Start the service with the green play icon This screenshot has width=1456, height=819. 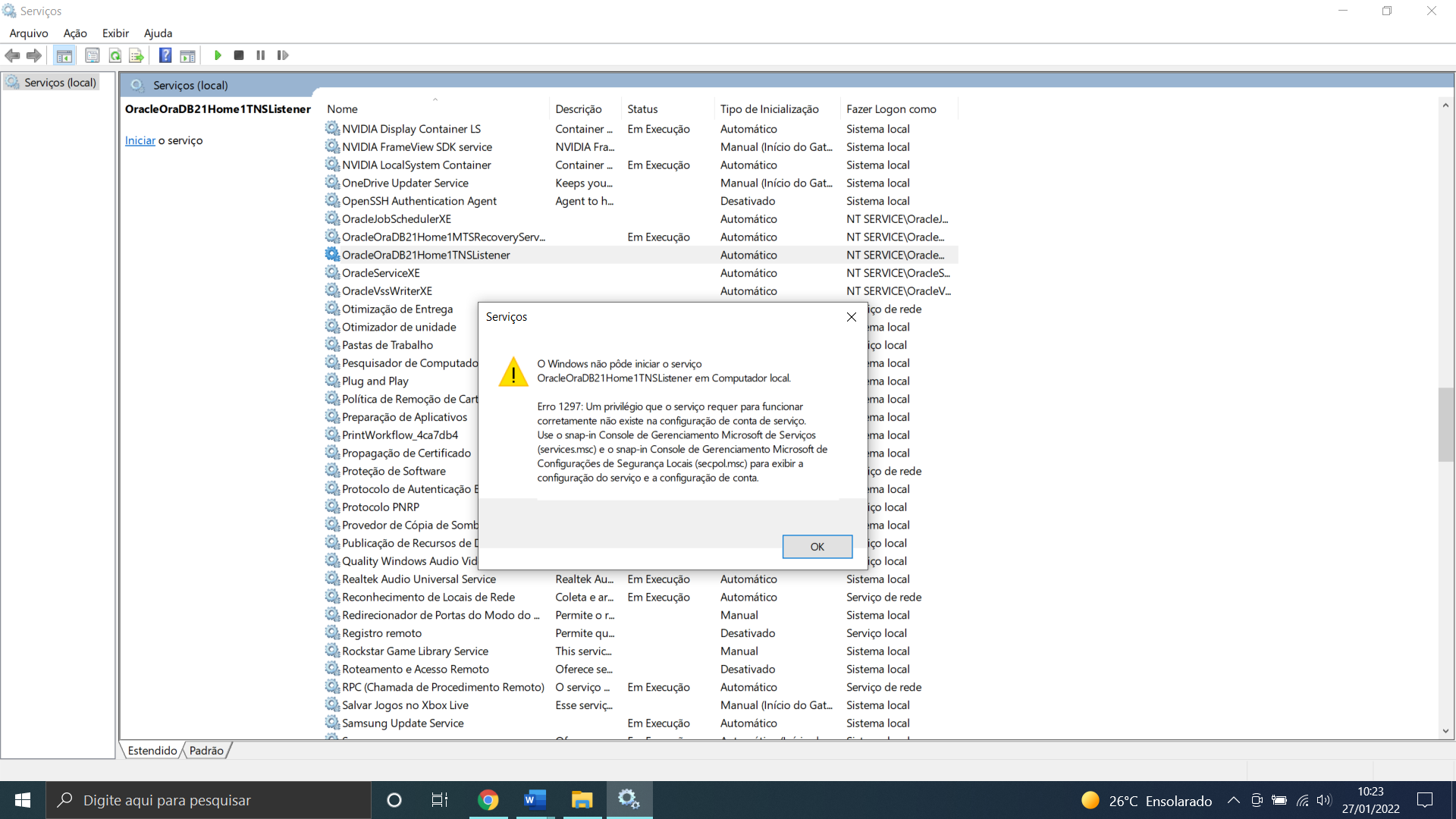[218, 55]
